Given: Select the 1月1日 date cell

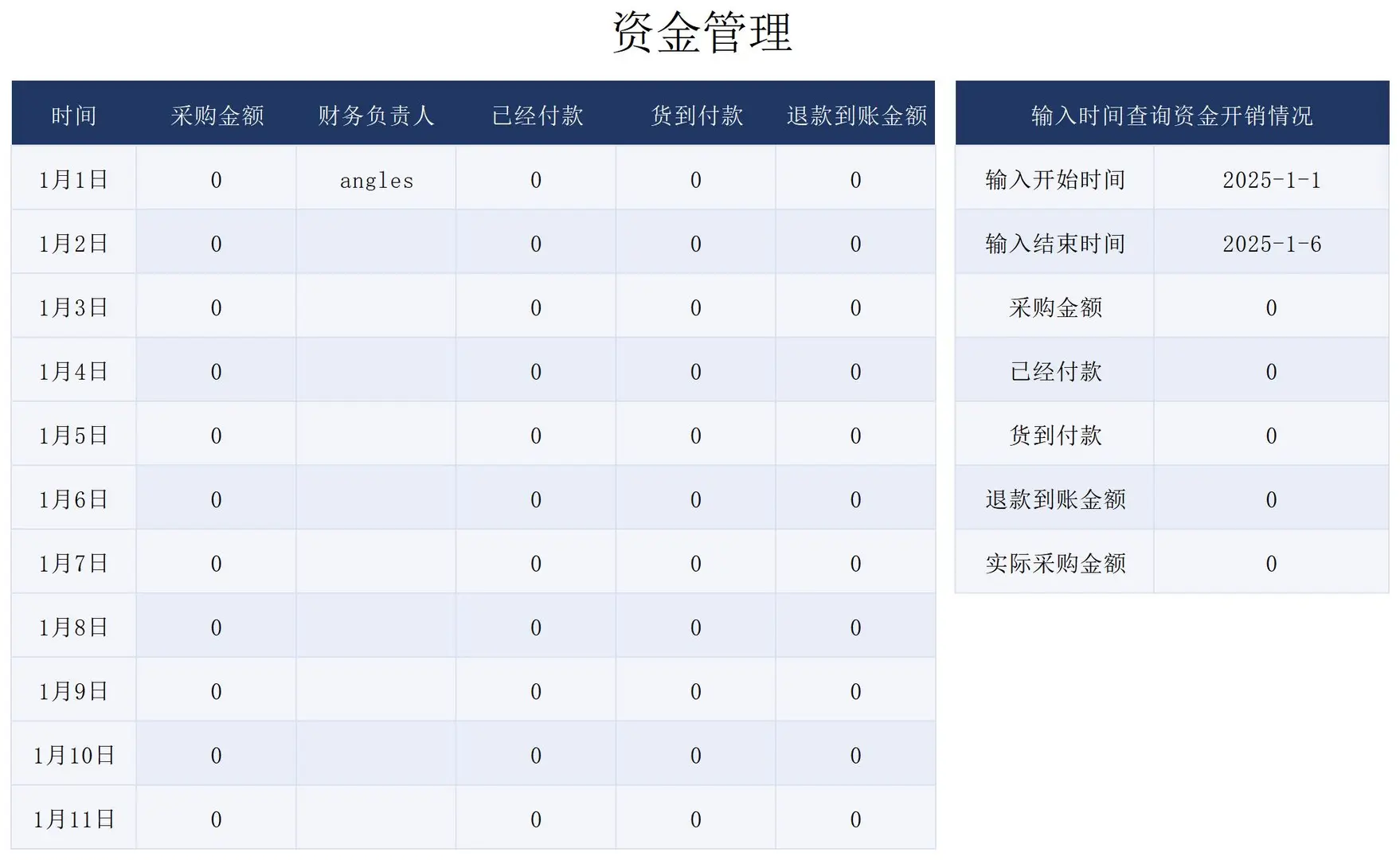Looking at the screenshot, I should pyautogui.click(x=72, y=179).
